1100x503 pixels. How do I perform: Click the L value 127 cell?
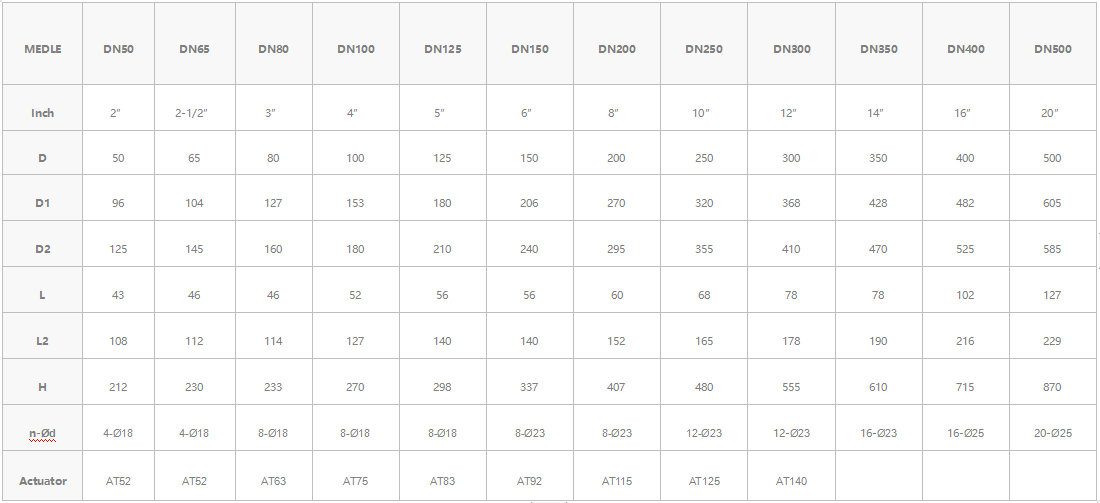pyautogui.click(x=1052, y=295)
